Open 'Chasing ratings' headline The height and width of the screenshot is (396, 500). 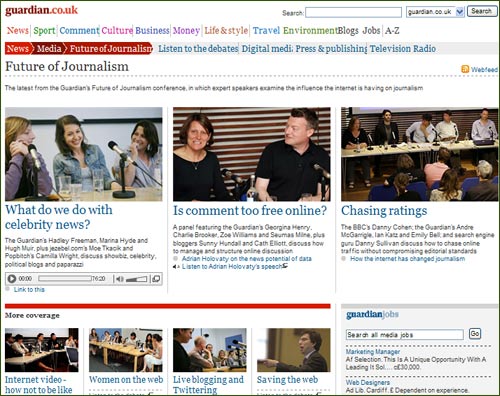384,211
